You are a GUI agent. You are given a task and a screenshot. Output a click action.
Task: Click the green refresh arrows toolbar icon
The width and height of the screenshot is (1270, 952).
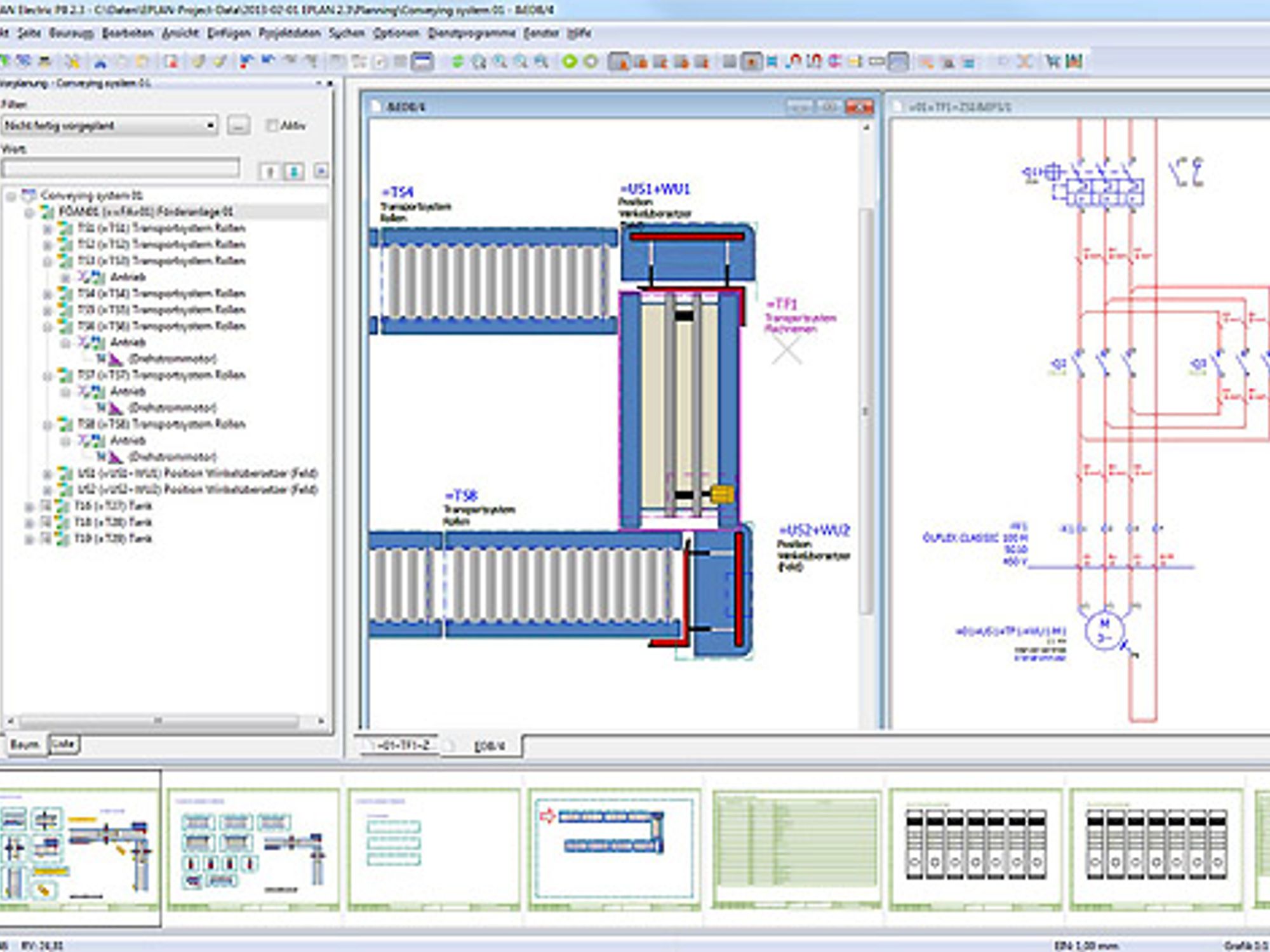(457, 62)
